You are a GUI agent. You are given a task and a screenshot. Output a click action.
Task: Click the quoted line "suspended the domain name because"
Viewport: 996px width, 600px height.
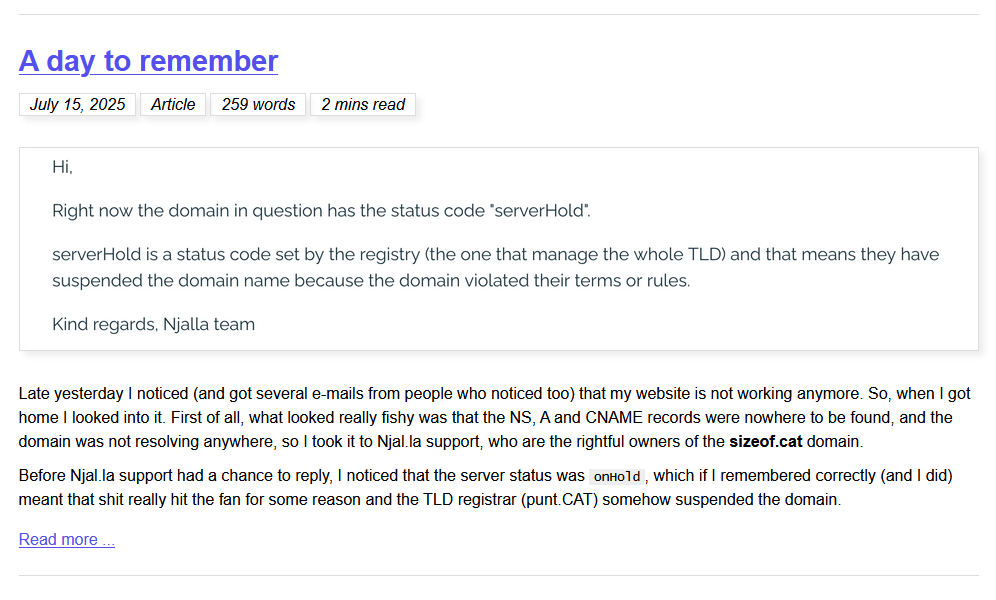pyautogui.click(x=371, y=281)
